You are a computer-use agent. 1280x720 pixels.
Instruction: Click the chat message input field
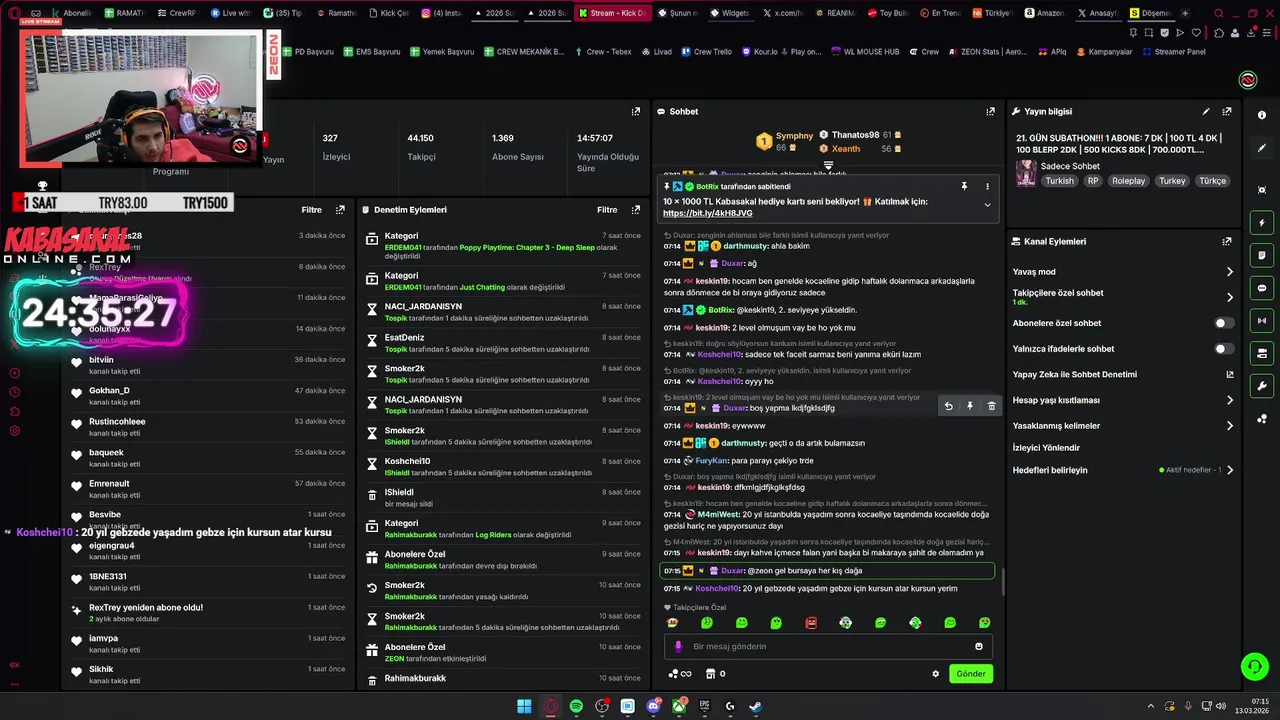[829, 647]
